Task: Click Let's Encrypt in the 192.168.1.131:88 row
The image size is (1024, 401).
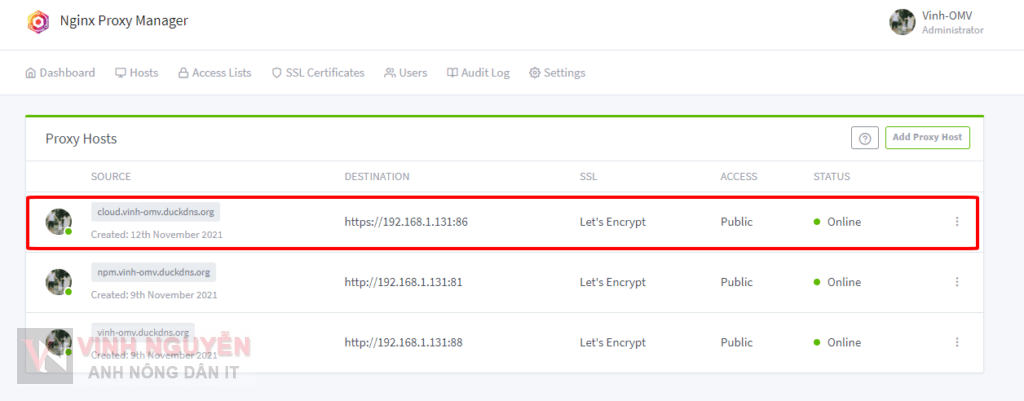Action: (613, 342)
